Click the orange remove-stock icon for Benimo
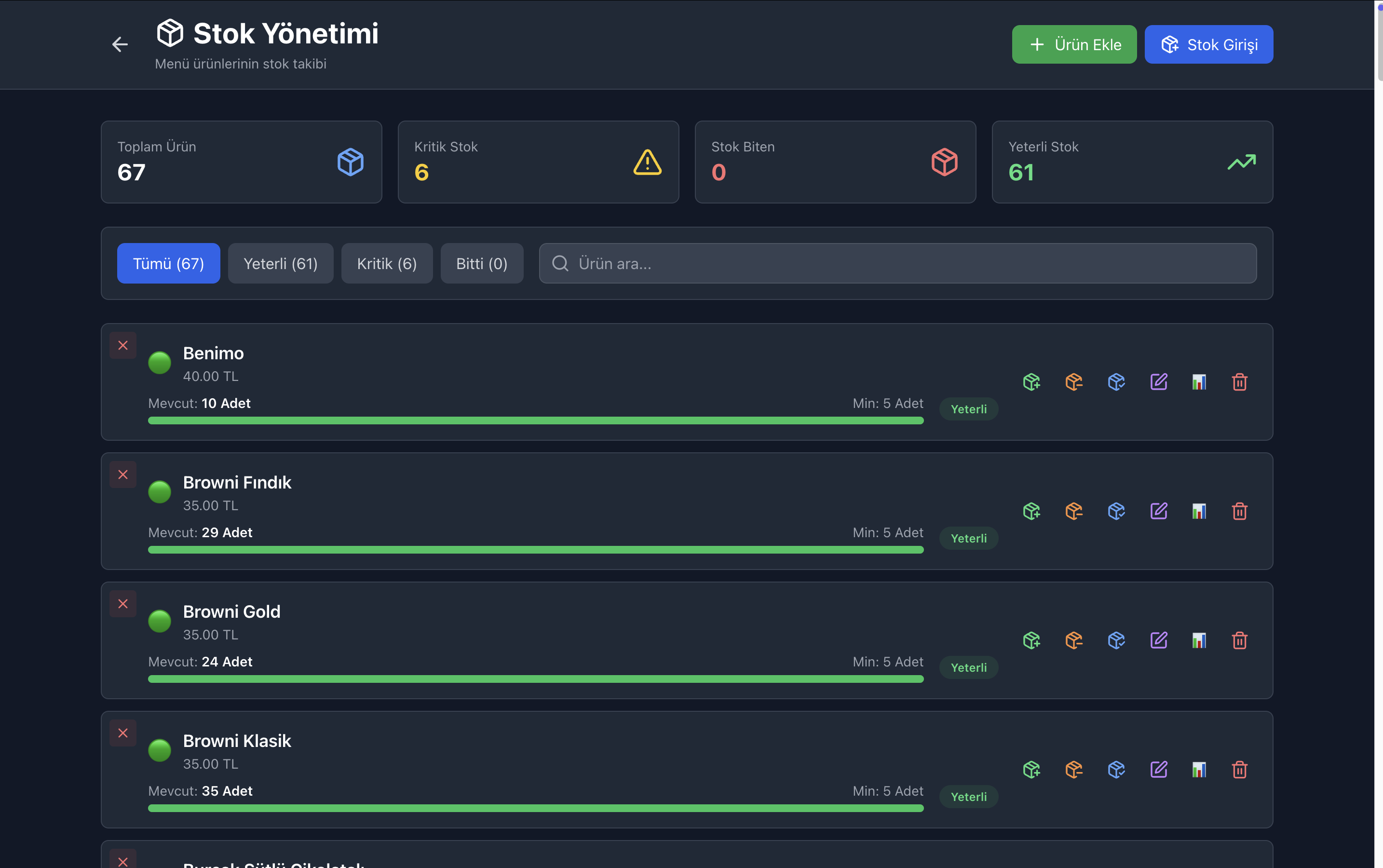Screen dimensions: 1383x868 coord(1073,382)
